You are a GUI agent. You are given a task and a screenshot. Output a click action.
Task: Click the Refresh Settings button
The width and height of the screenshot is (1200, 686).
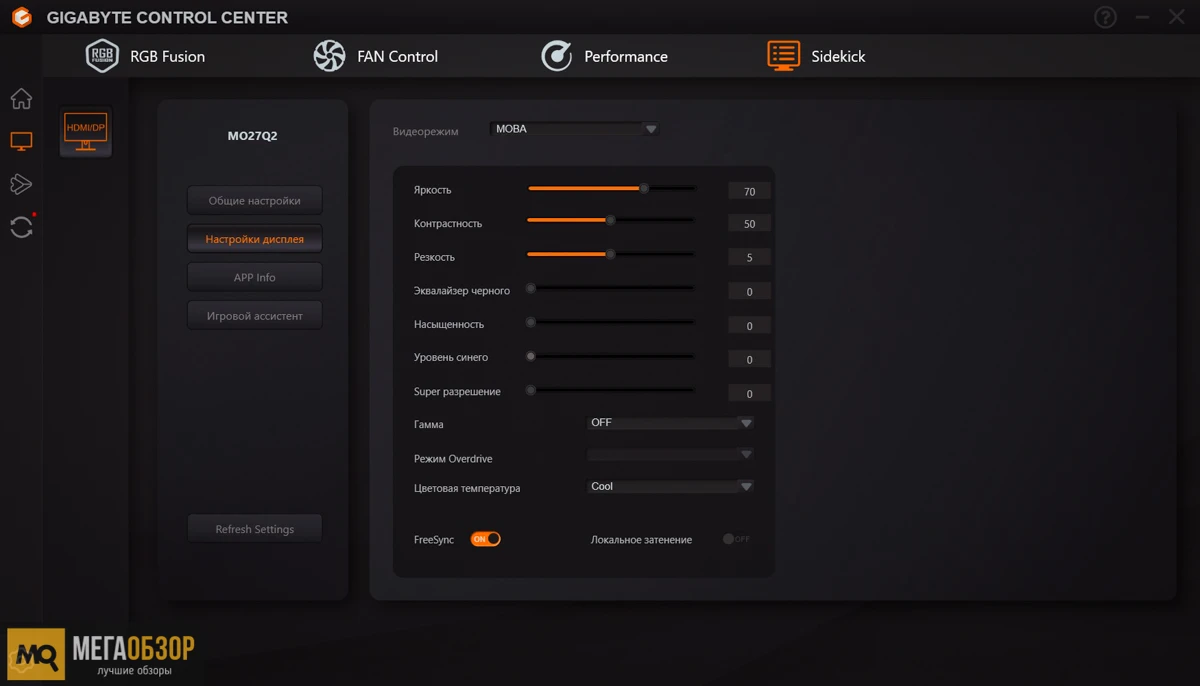(x=255, y=529)
